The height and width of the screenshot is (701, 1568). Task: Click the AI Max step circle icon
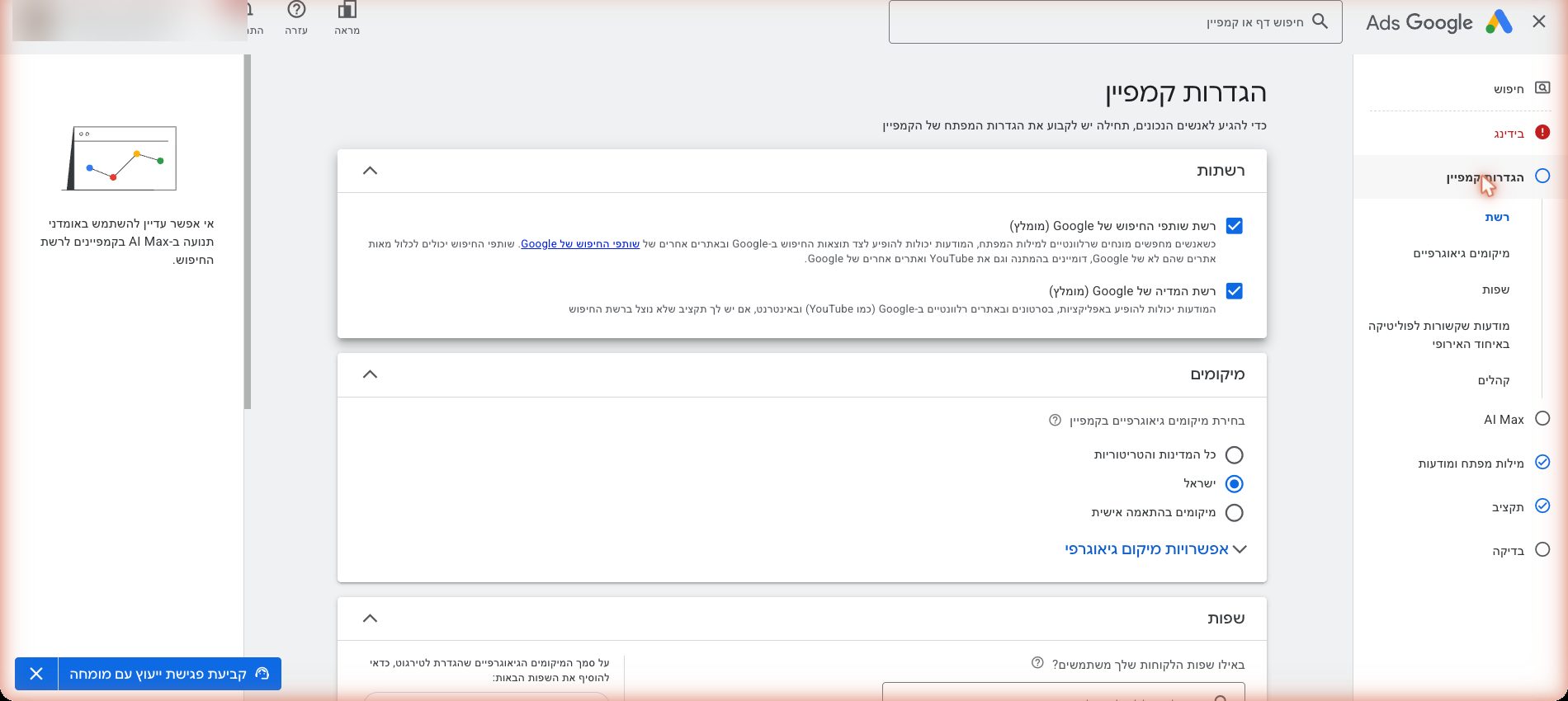tap(1542, 418)
